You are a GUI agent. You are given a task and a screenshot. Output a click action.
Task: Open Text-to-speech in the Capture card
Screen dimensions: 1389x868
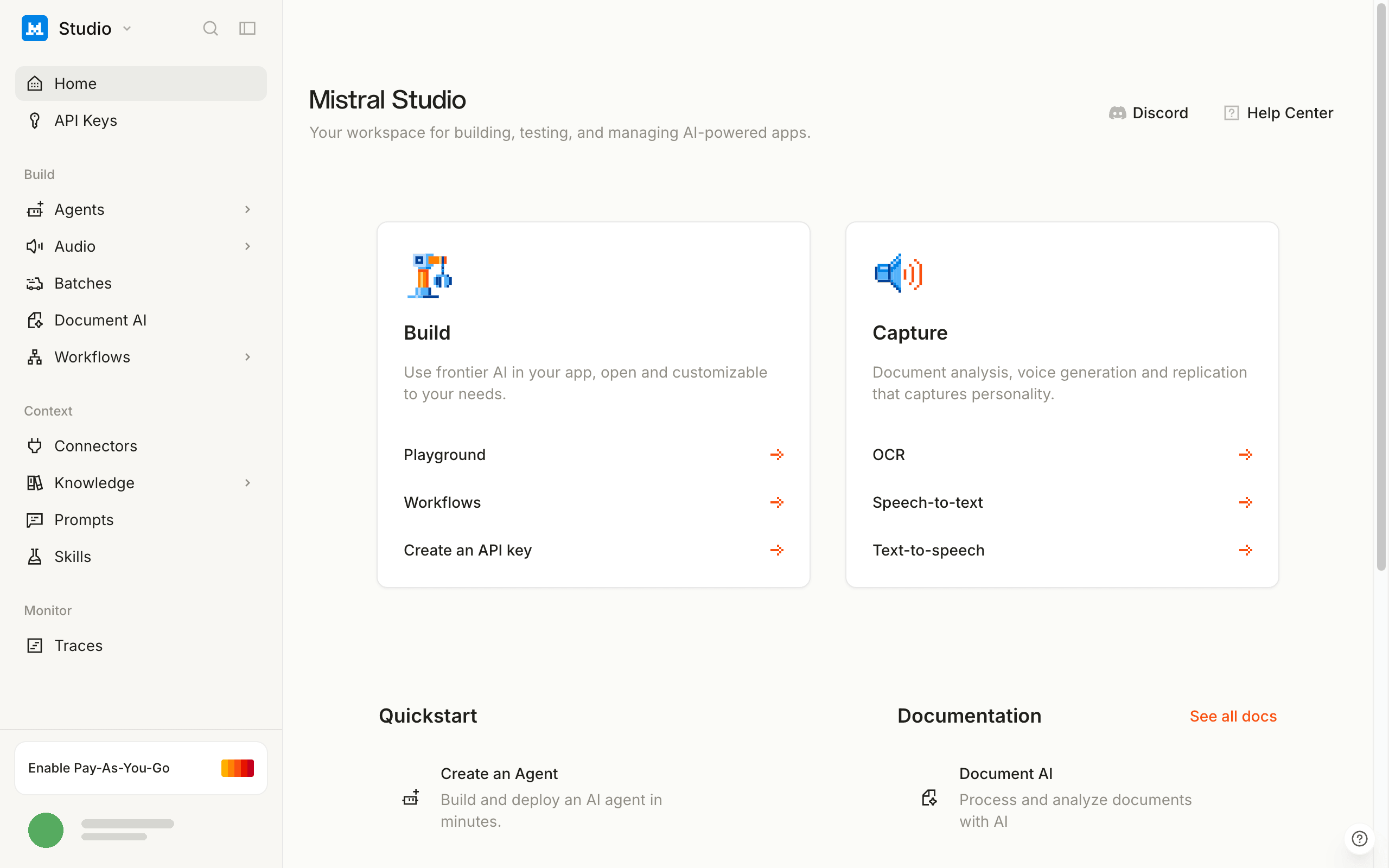1062,550
